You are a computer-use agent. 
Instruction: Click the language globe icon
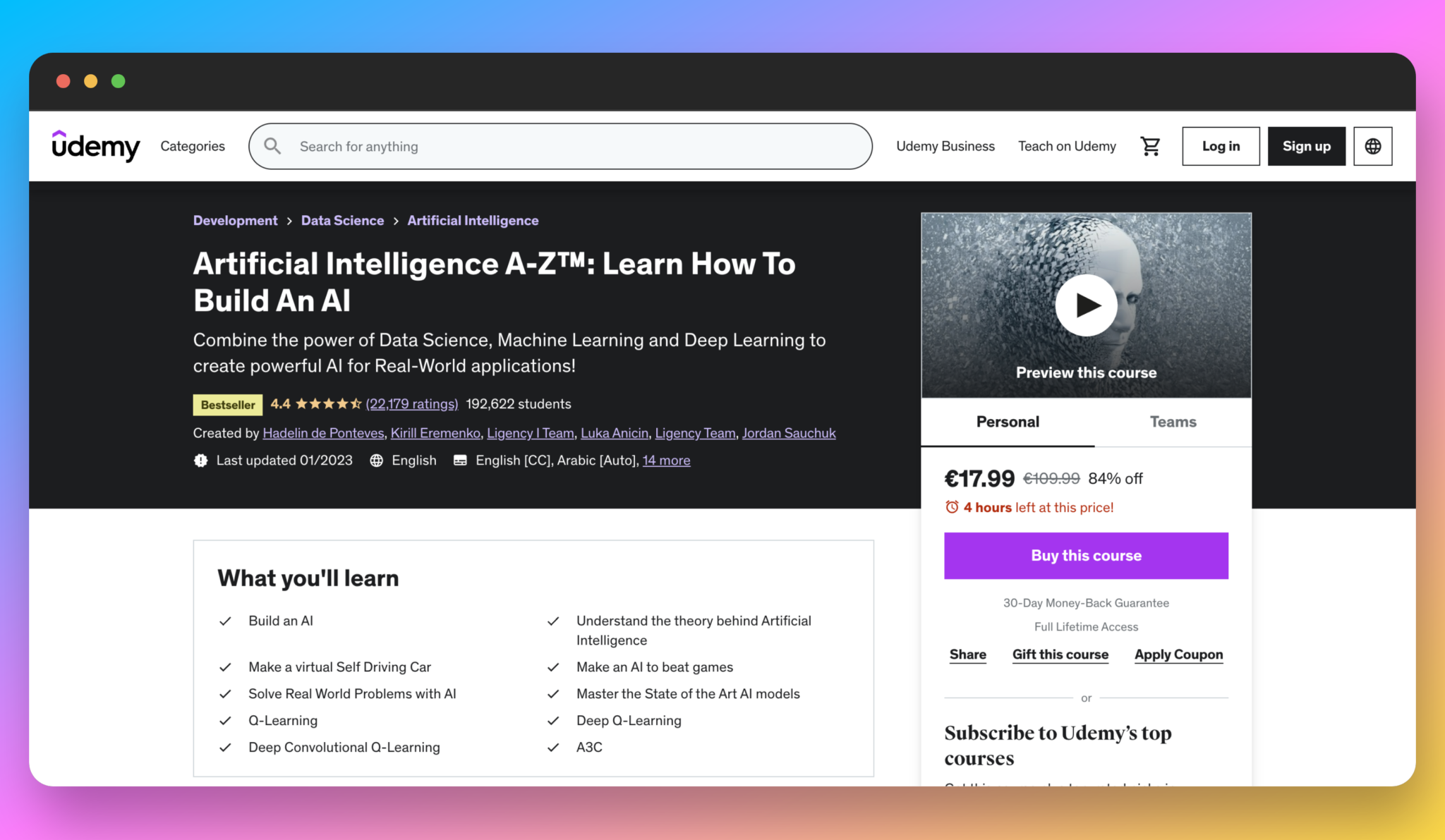tap(1372, 146)
